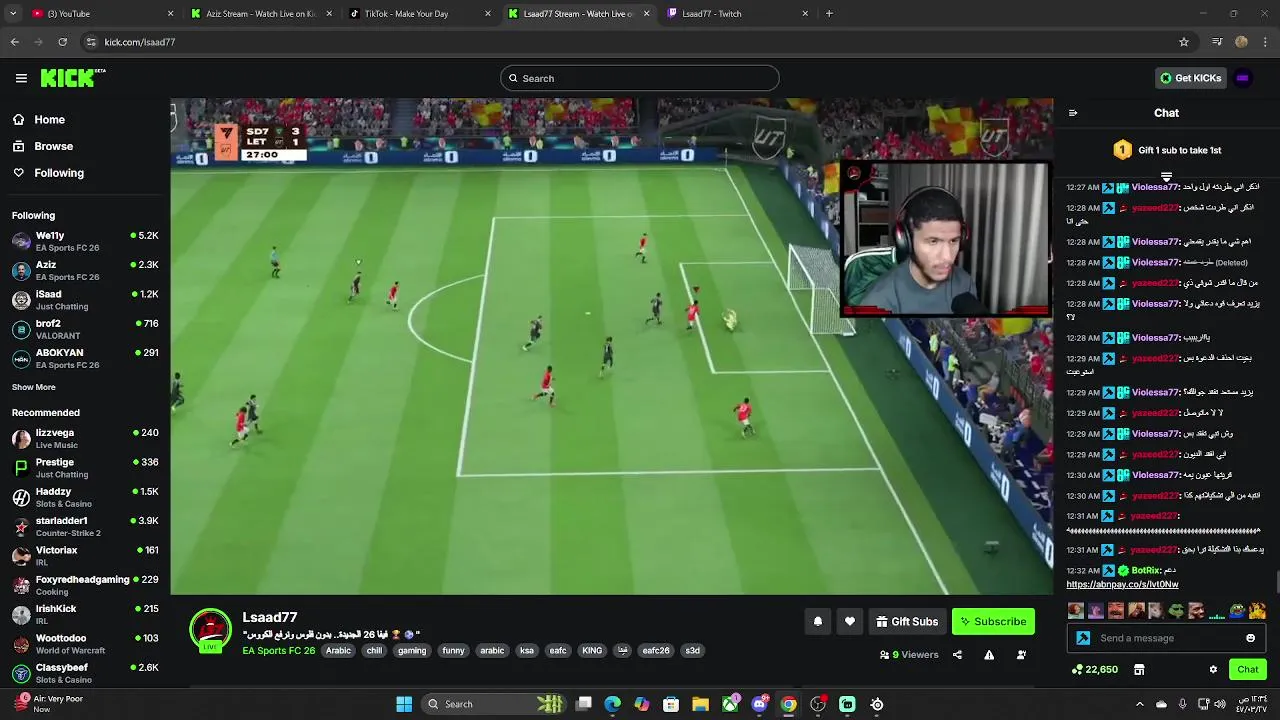Expand Show More under Following
This screenshot has width=1280, height=720.
pos(34,387)
